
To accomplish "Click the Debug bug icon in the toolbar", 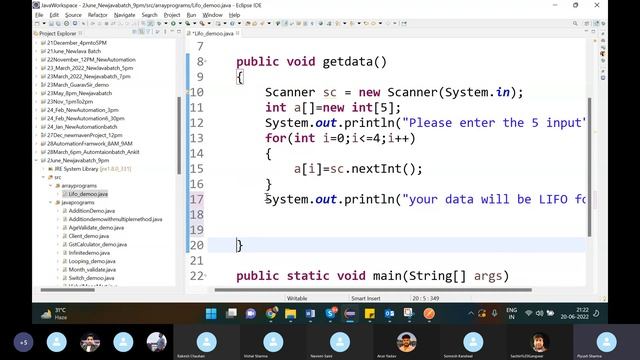I will click(x=160, y=24).
